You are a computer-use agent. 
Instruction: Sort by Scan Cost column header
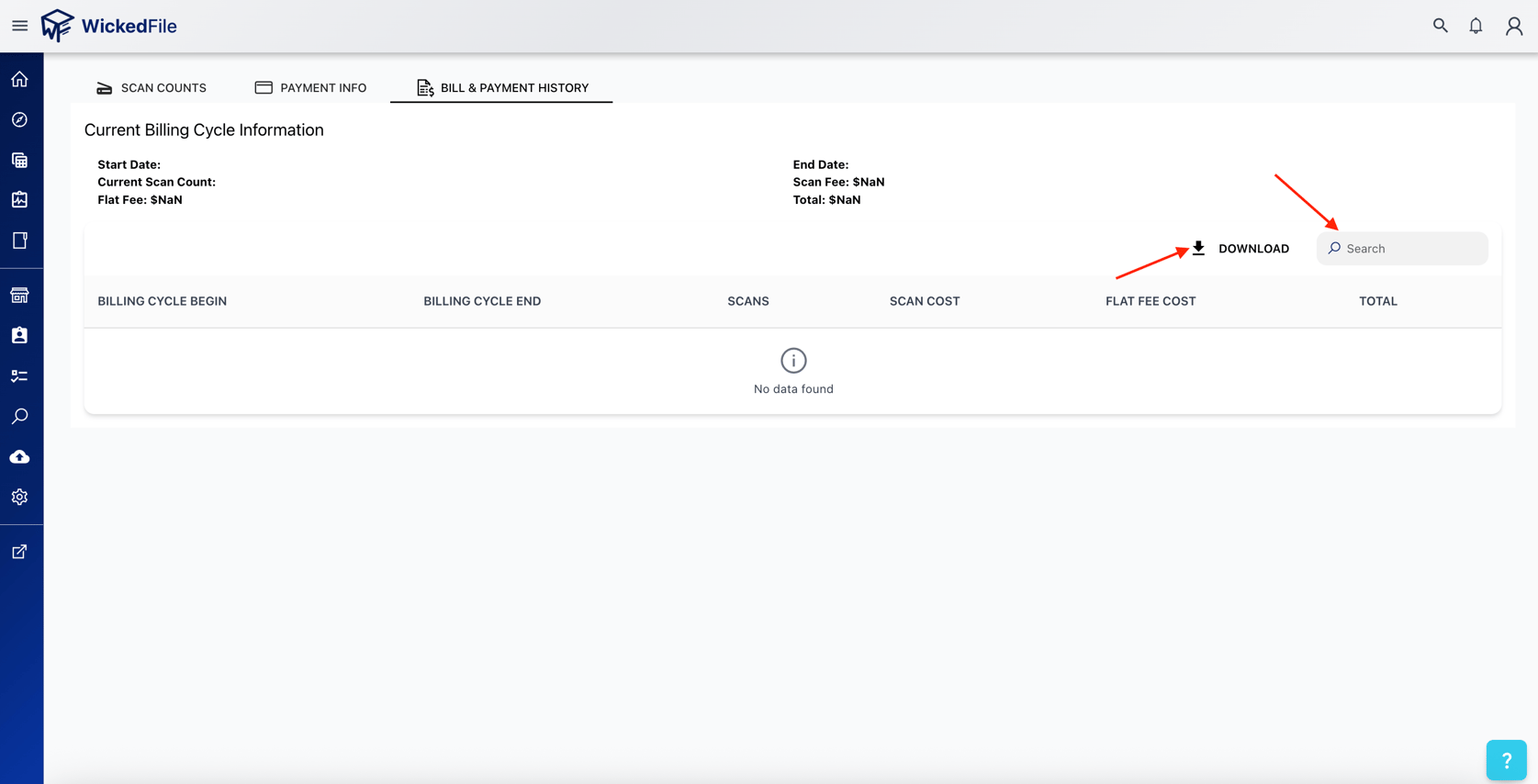point(925,301)
